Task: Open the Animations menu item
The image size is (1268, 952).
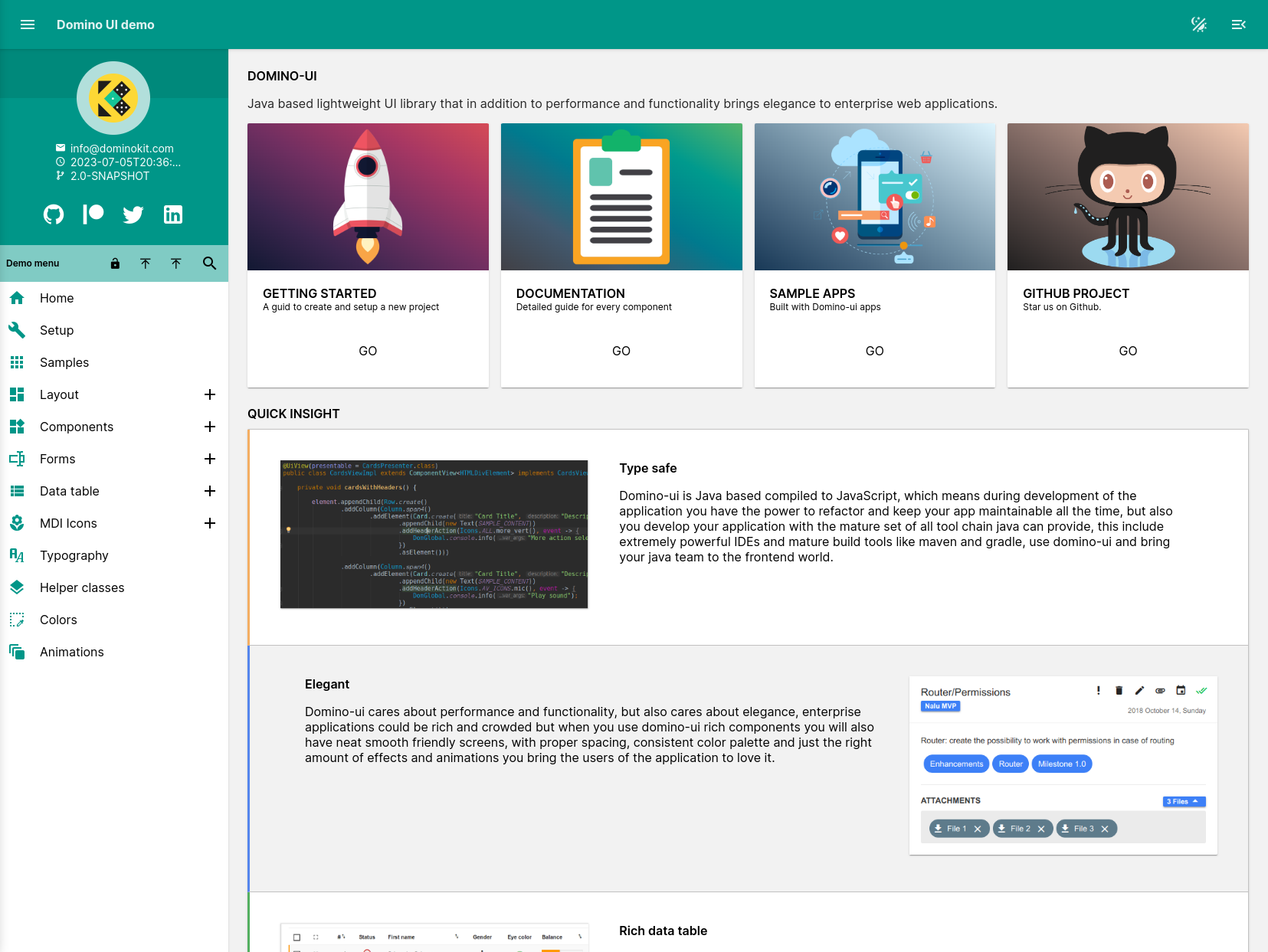Action: coord(71,652)
